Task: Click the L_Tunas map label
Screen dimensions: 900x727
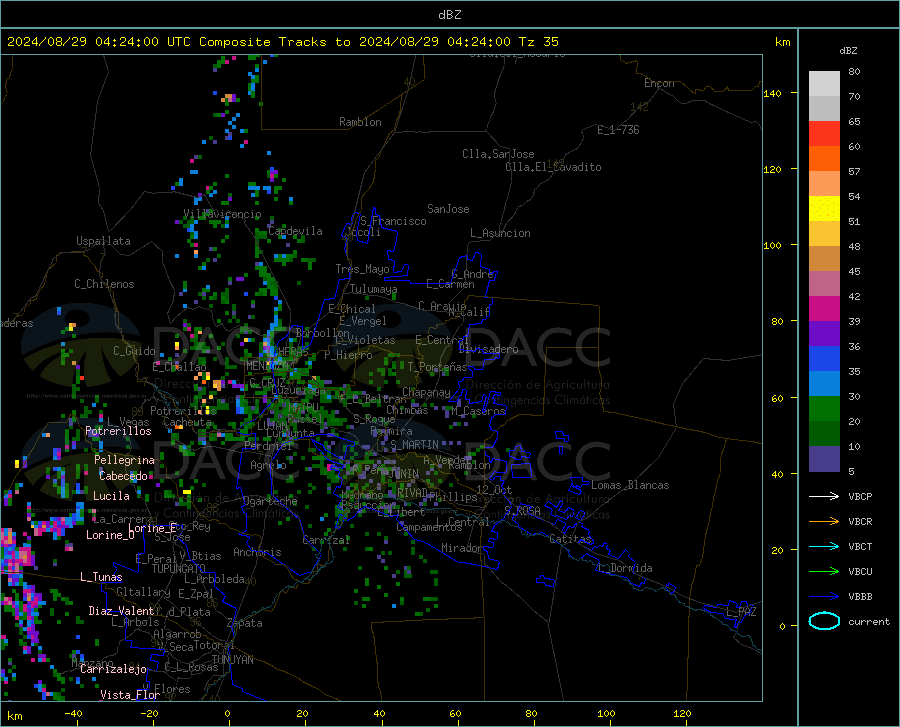Action: [x=101, y=577]
